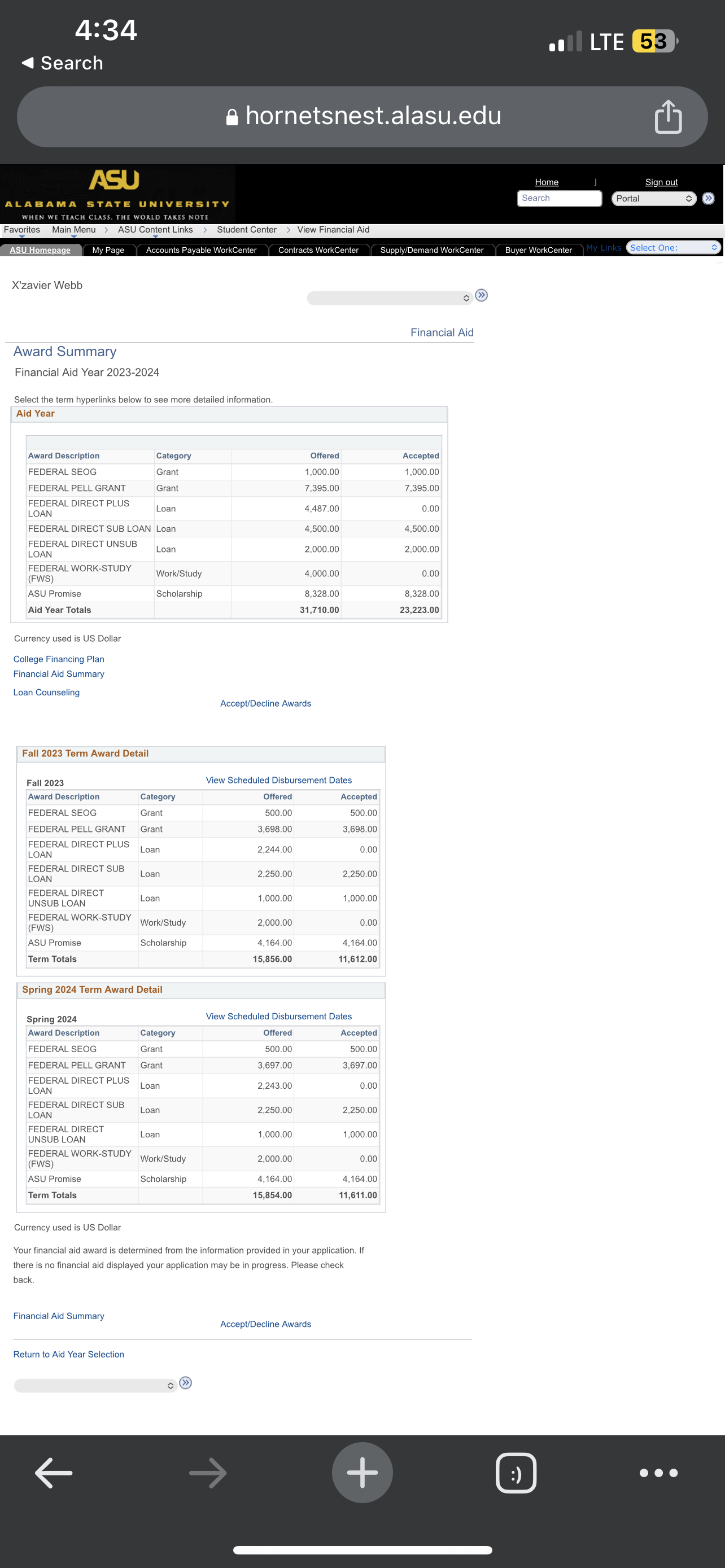Click Spring 2024 Term Totals offered 15,854.00
Screen dimensions: 725x1568
pos(272,1195)
